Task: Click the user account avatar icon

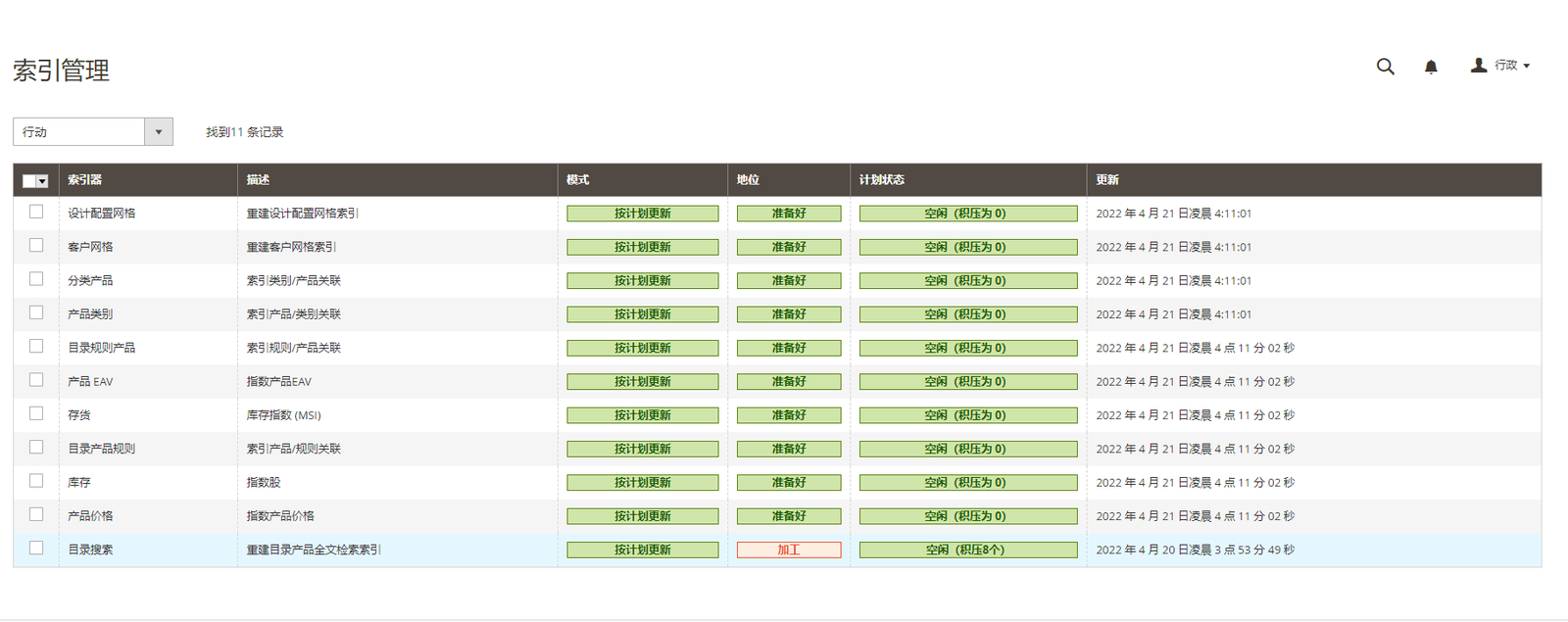Action: [x=1479, y=66]
